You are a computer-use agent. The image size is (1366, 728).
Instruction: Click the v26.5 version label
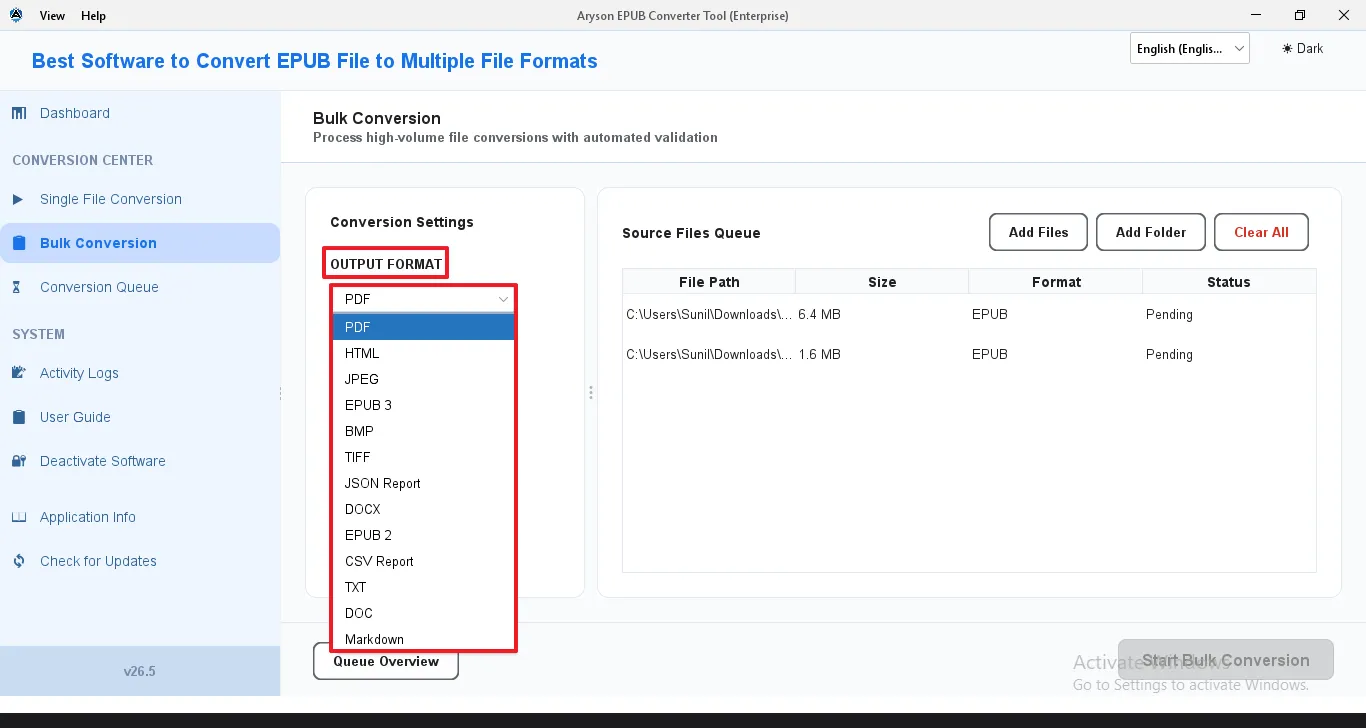(x=140, y=671)
